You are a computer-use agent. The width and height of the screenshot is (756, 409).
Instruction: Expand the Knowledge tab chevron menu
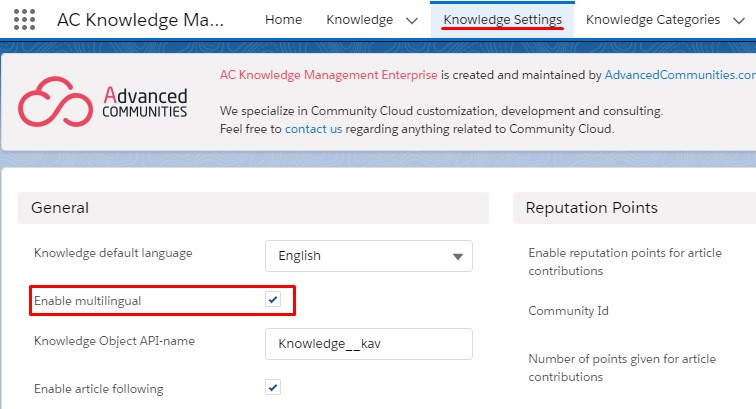tap(412, 21)
